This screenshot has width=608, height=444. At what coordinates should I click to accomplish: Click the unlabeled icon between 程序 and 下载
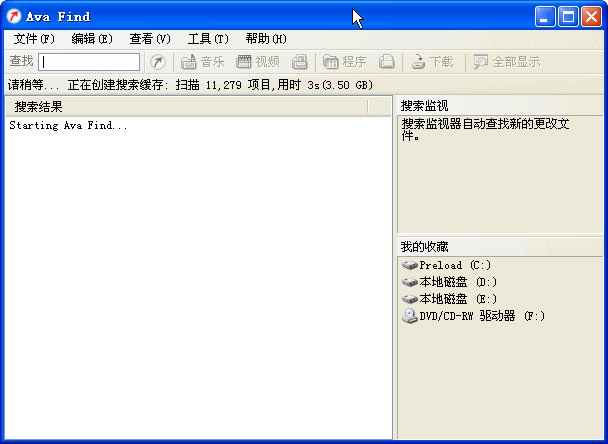tap(386, 62)
